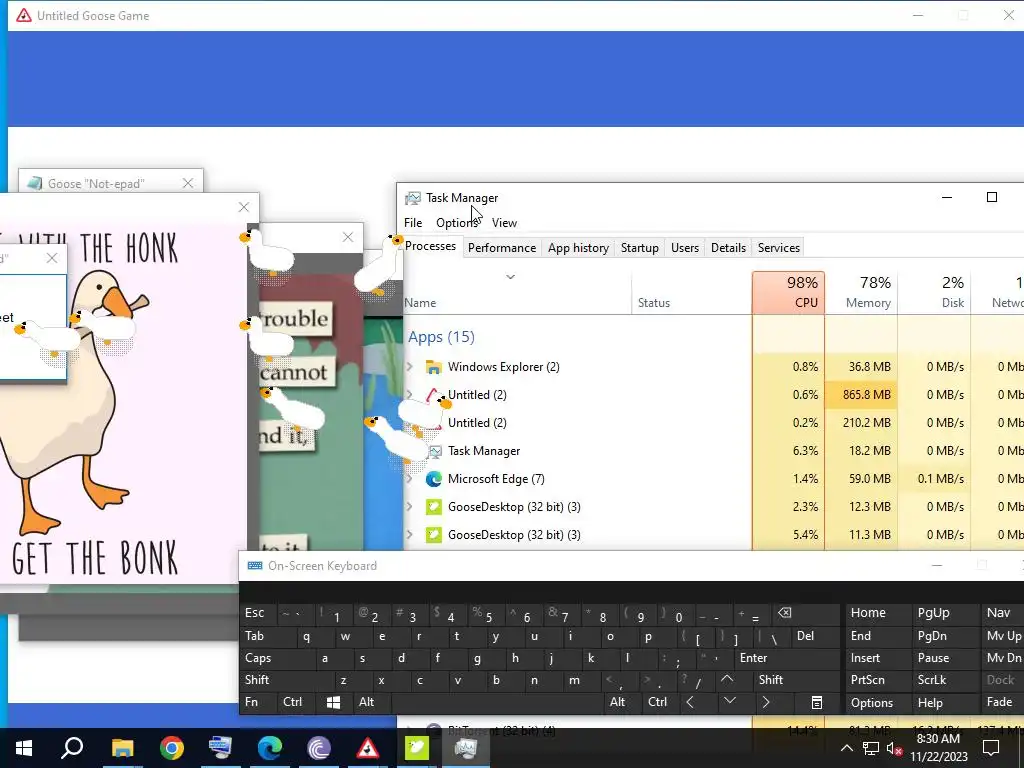
Task: Switch to the Services tab
Action: pos(778,248)
